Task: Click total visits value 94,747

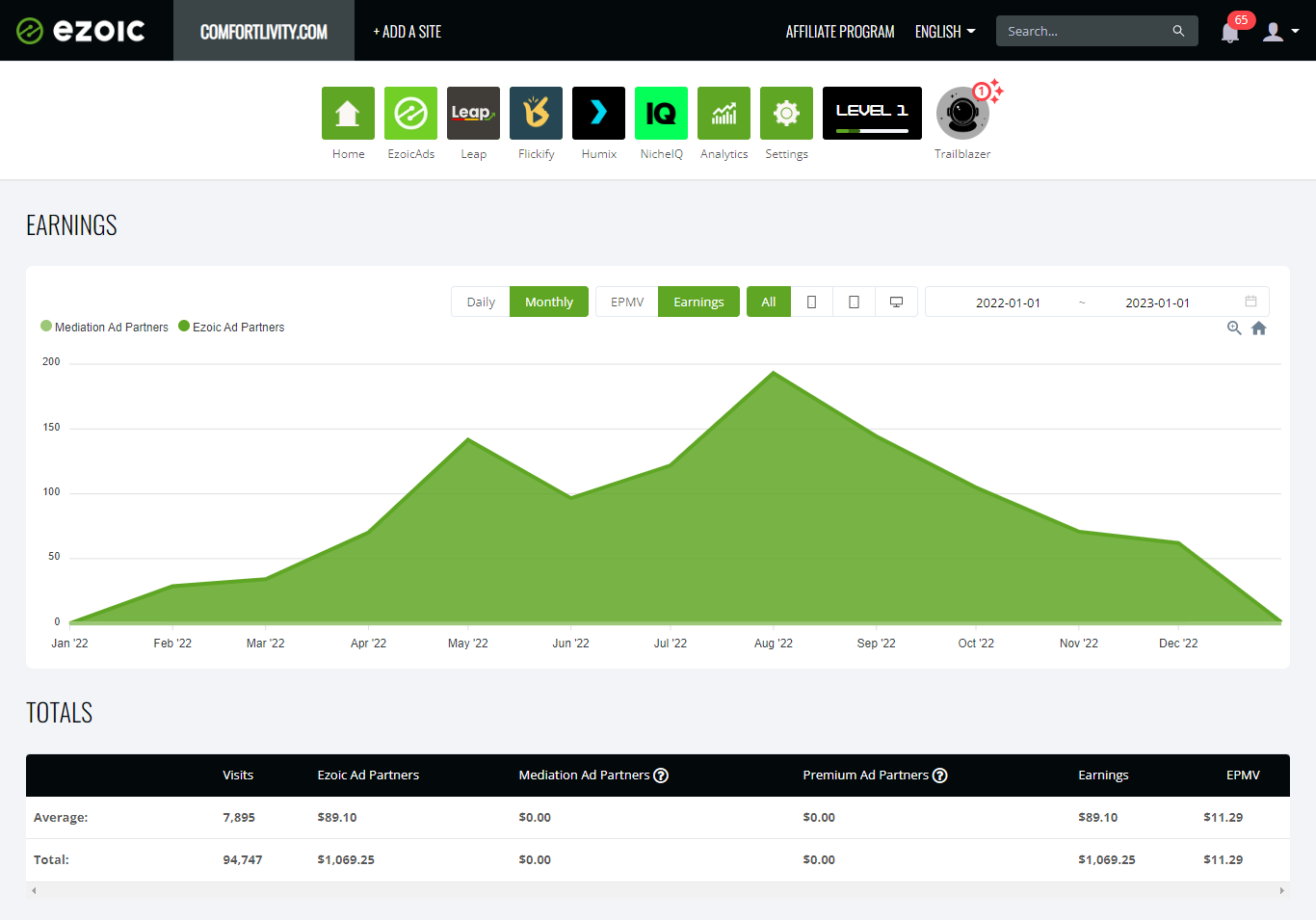Action: [x=243, y=859]
